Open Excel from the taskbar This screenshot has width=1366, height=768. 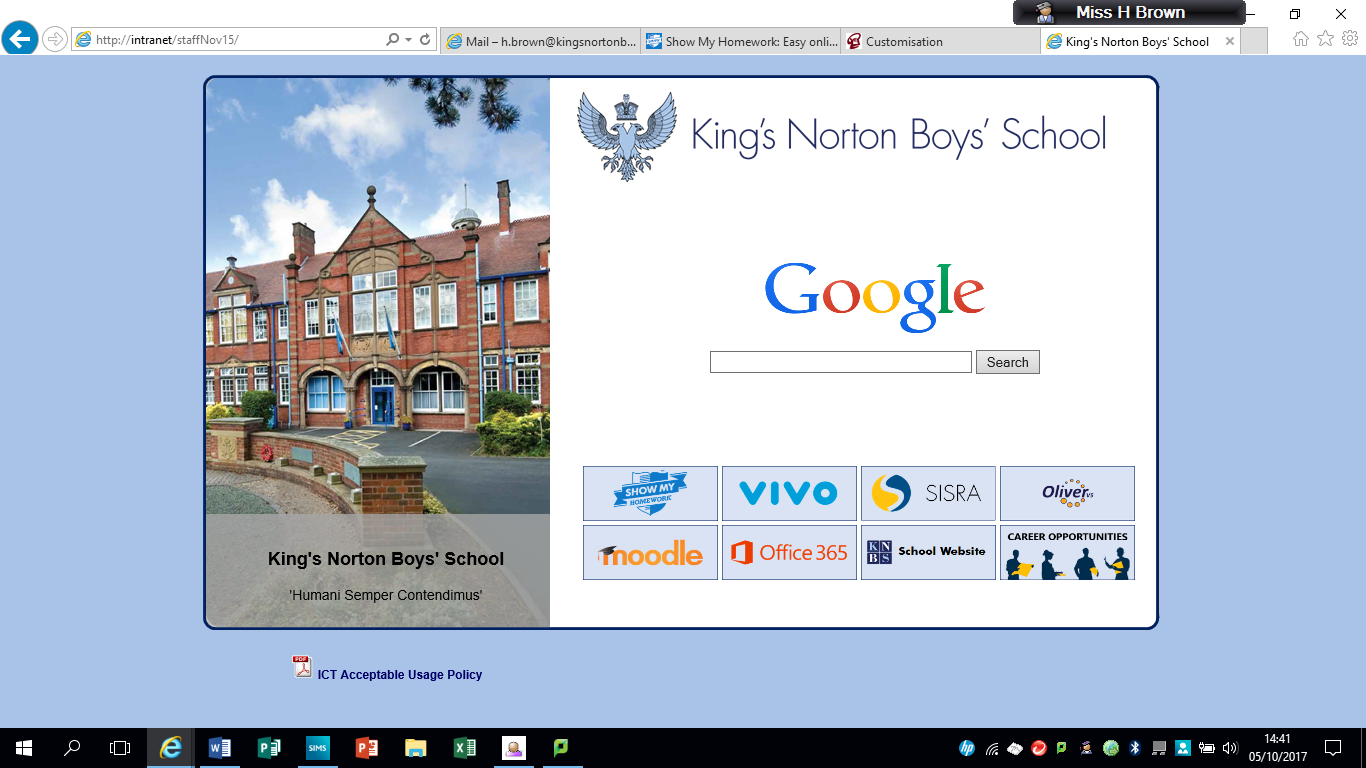click(465, 747)
